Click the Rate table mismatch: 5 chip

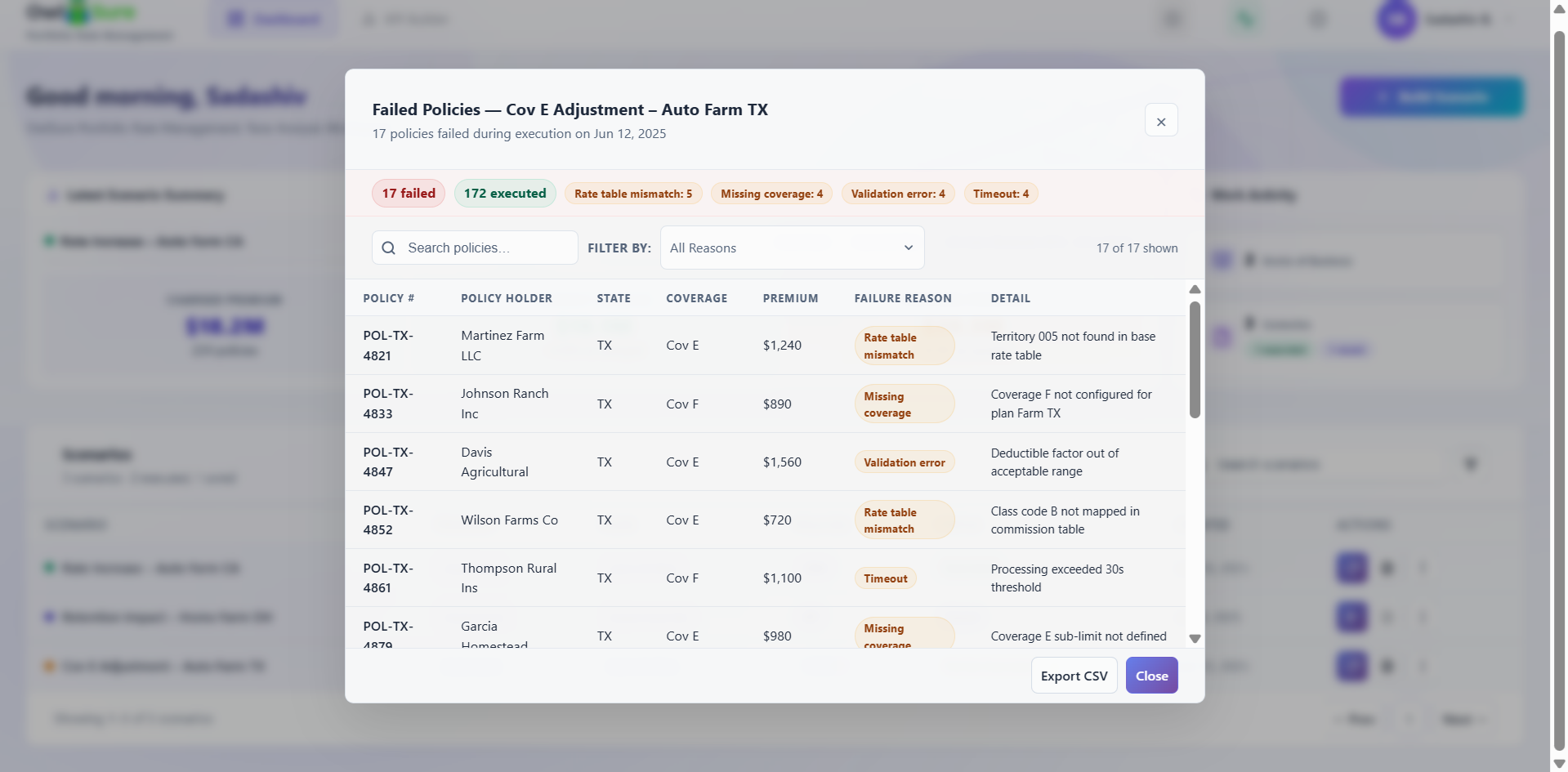click(x=633, y=194)
